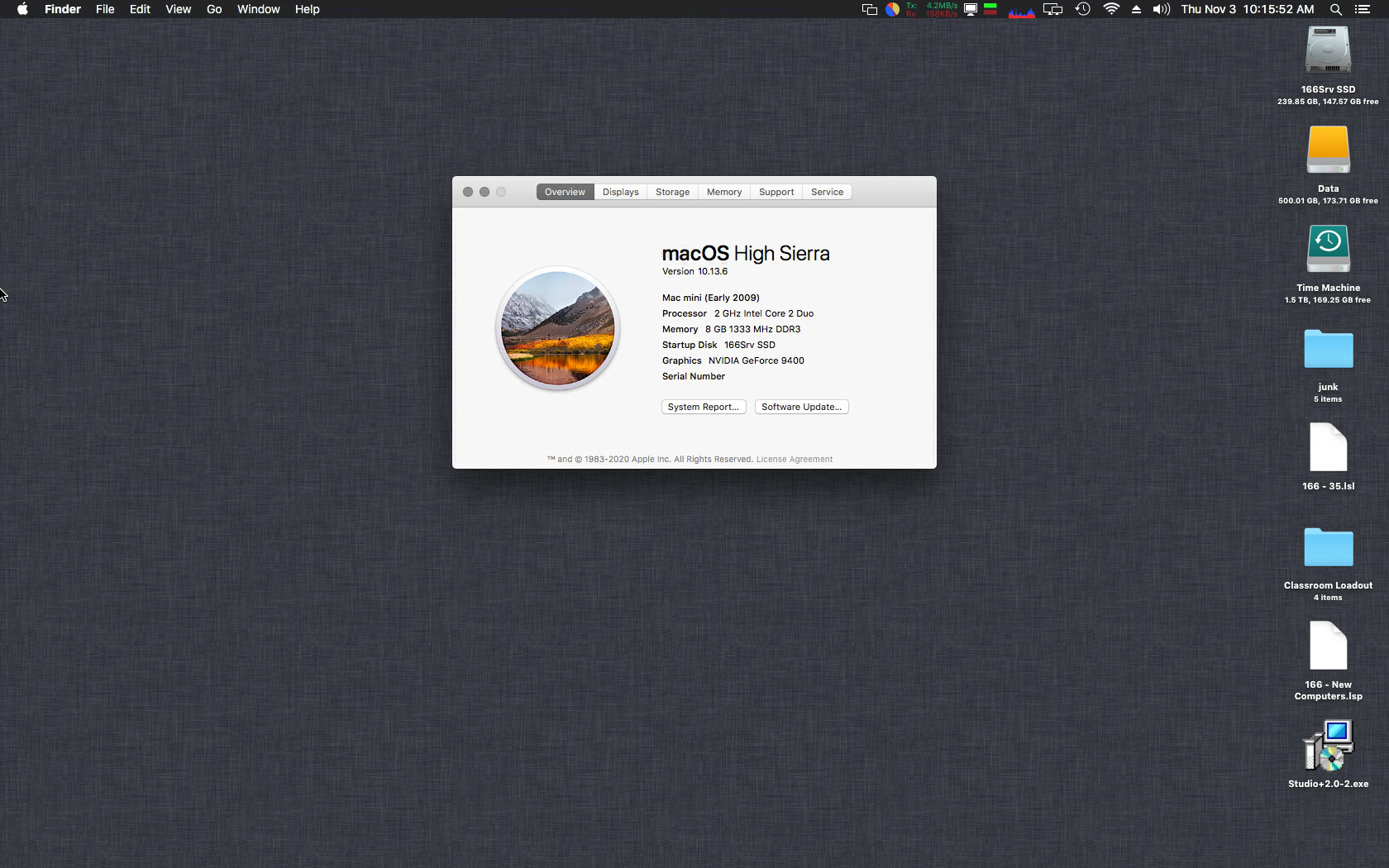
Task: Switch to the Memory tab
Action: (x=724, y=192)
